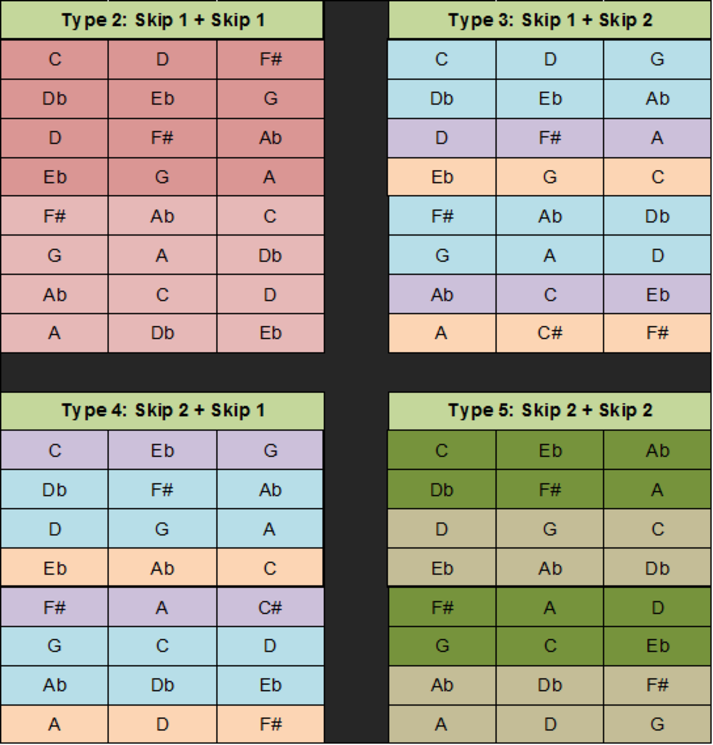
Task: Select the 'Type 3: Skip 1 + Skip 2' header
Action: [550, 20]
